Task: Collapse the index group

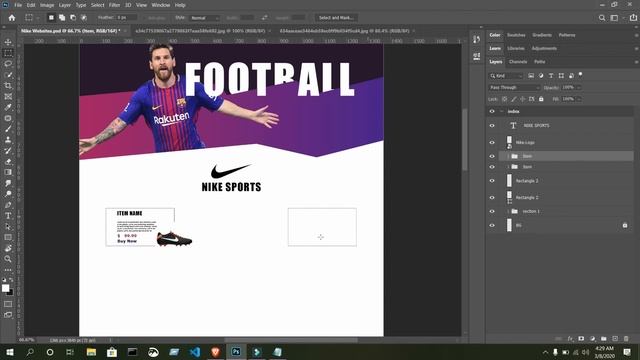Action: (x=502, y=111)
